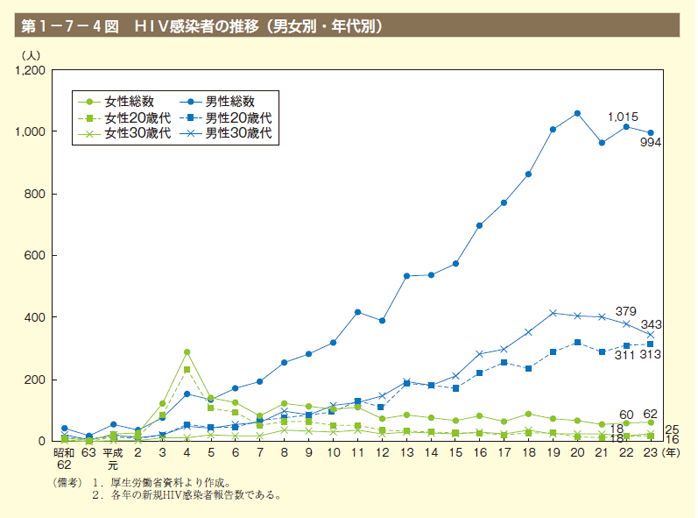
Task: Click the 60 data label
Action: pyautogui.click(x=626, y=414)
